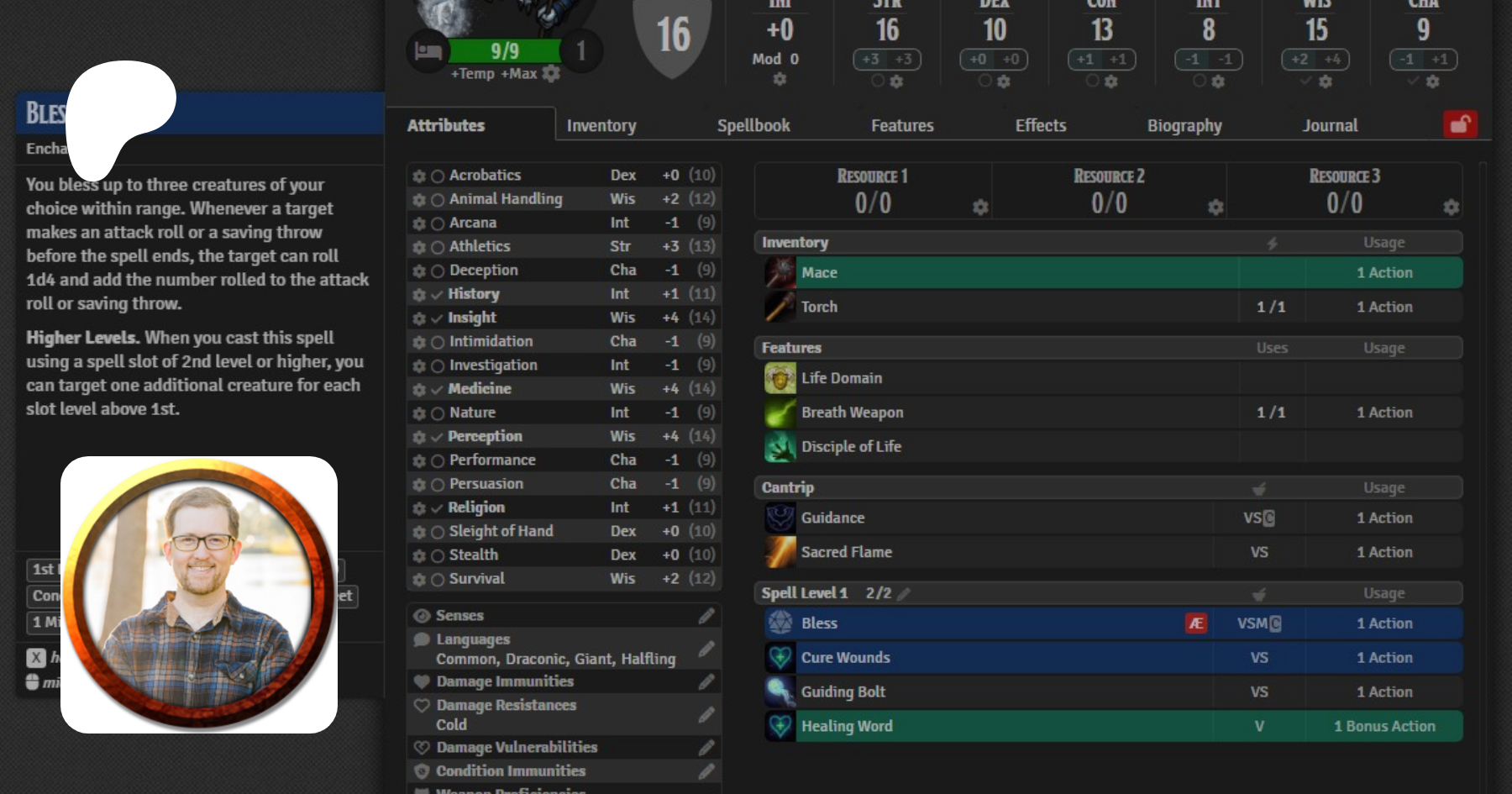Roll the Breath Weapon feature icon
1512x794 pixels.
pyautogui.click(x=780, y=413)
